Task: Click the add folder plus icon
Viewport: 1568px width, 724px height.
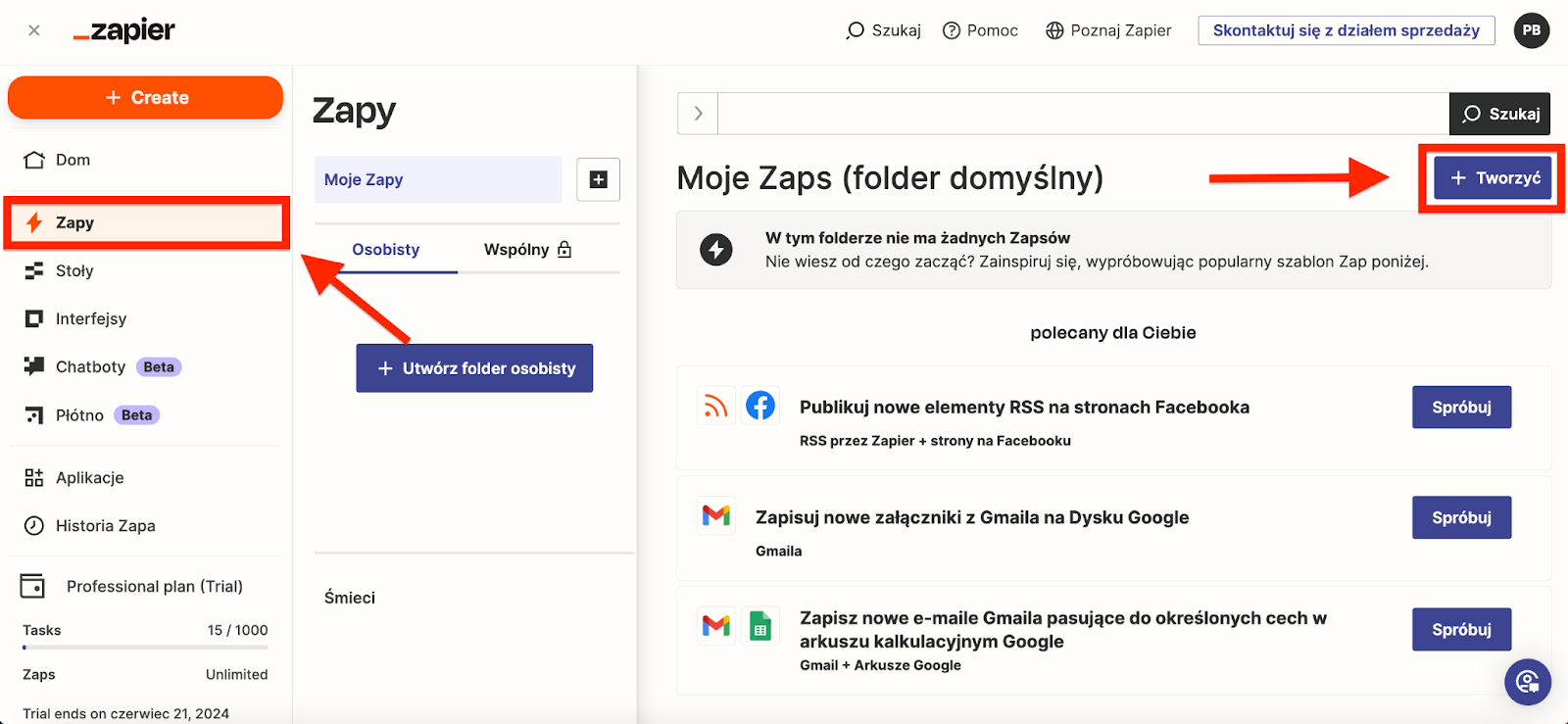Action: tap(598, 179)
